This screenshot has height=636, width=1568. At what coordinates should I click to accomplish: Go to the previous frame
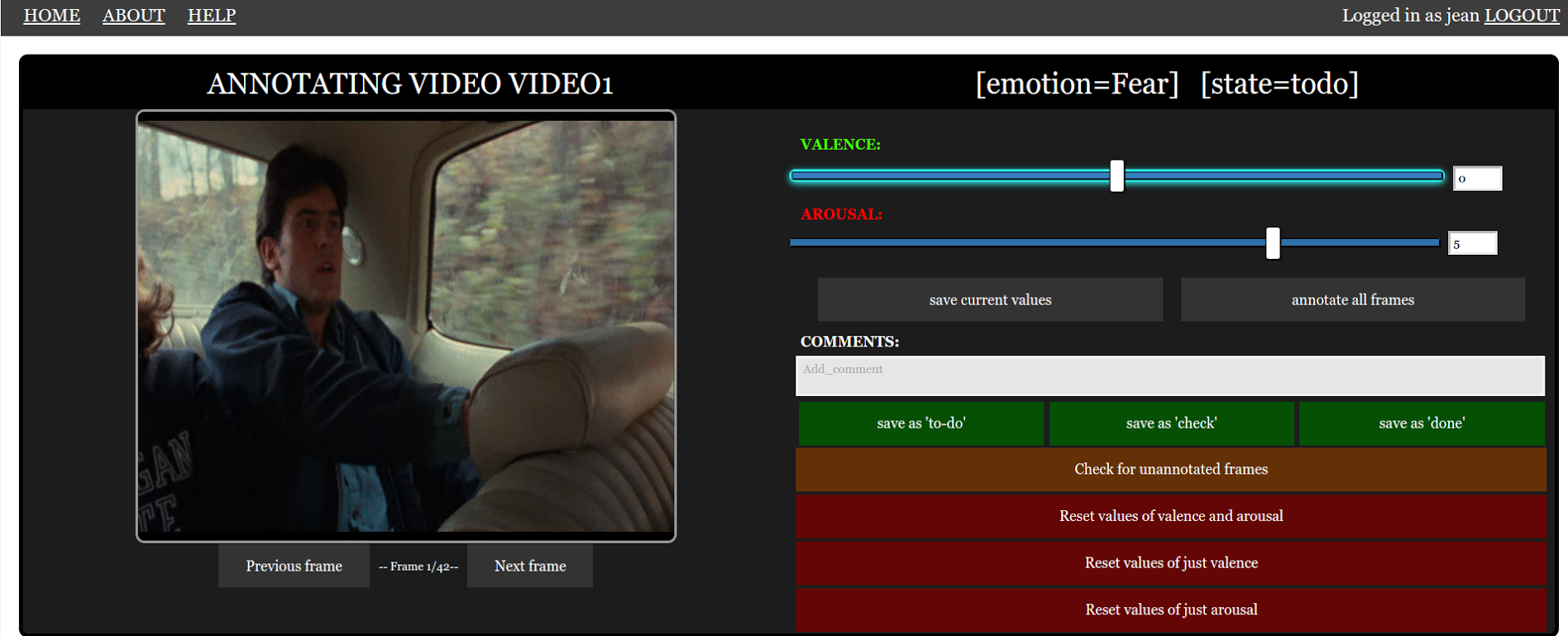(294, 566)
